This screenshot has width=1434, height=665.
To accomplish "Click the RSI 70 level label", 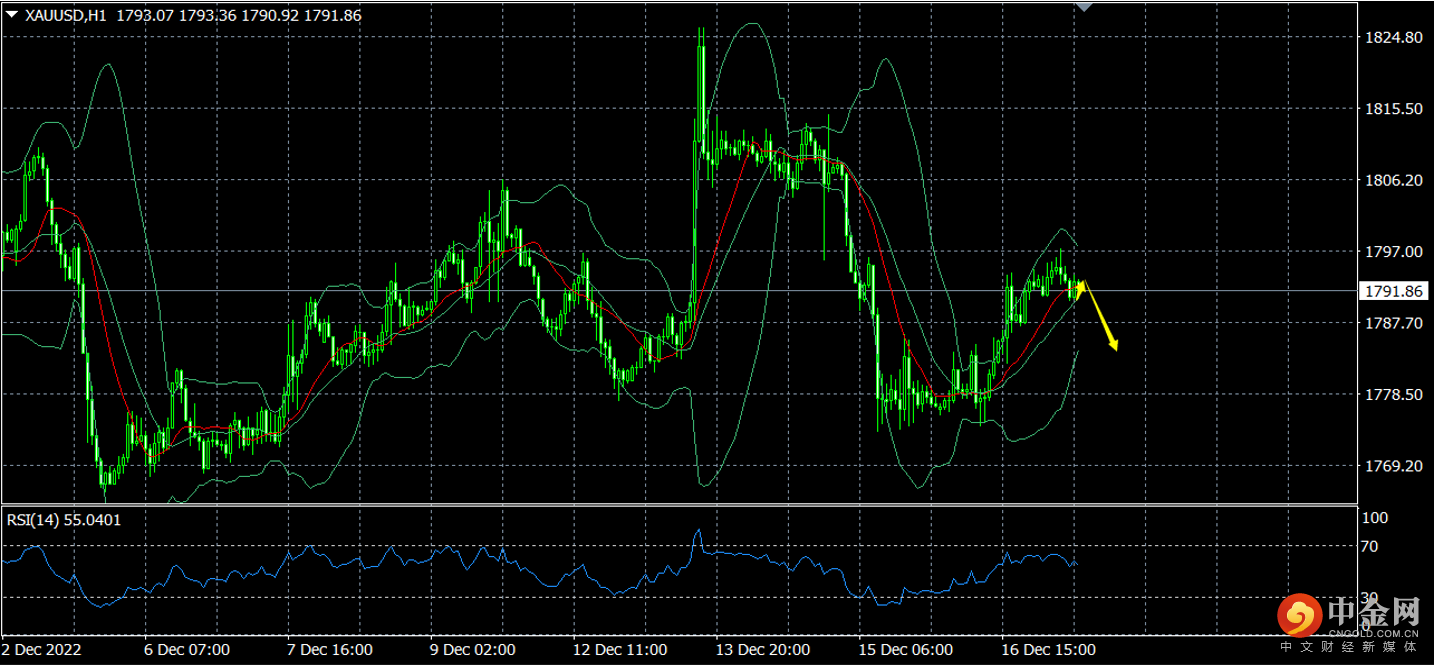I will [x=1369, y=547].
